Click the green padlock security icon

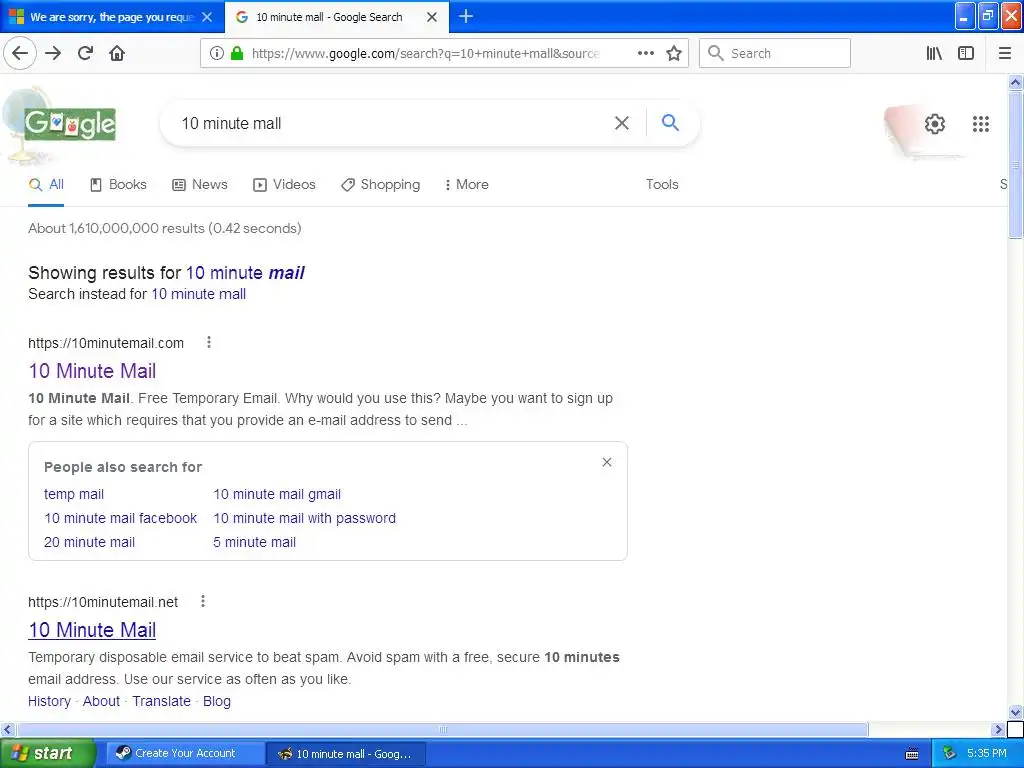(237, 54)
